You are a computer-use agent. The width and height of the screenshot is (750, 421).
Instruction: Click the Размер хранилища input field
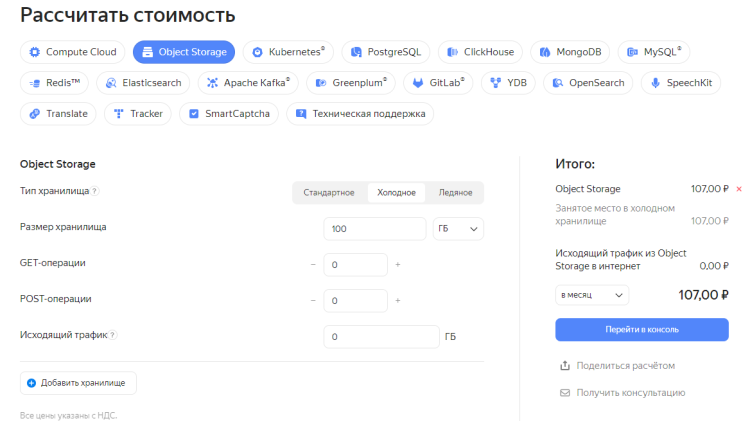375,229
